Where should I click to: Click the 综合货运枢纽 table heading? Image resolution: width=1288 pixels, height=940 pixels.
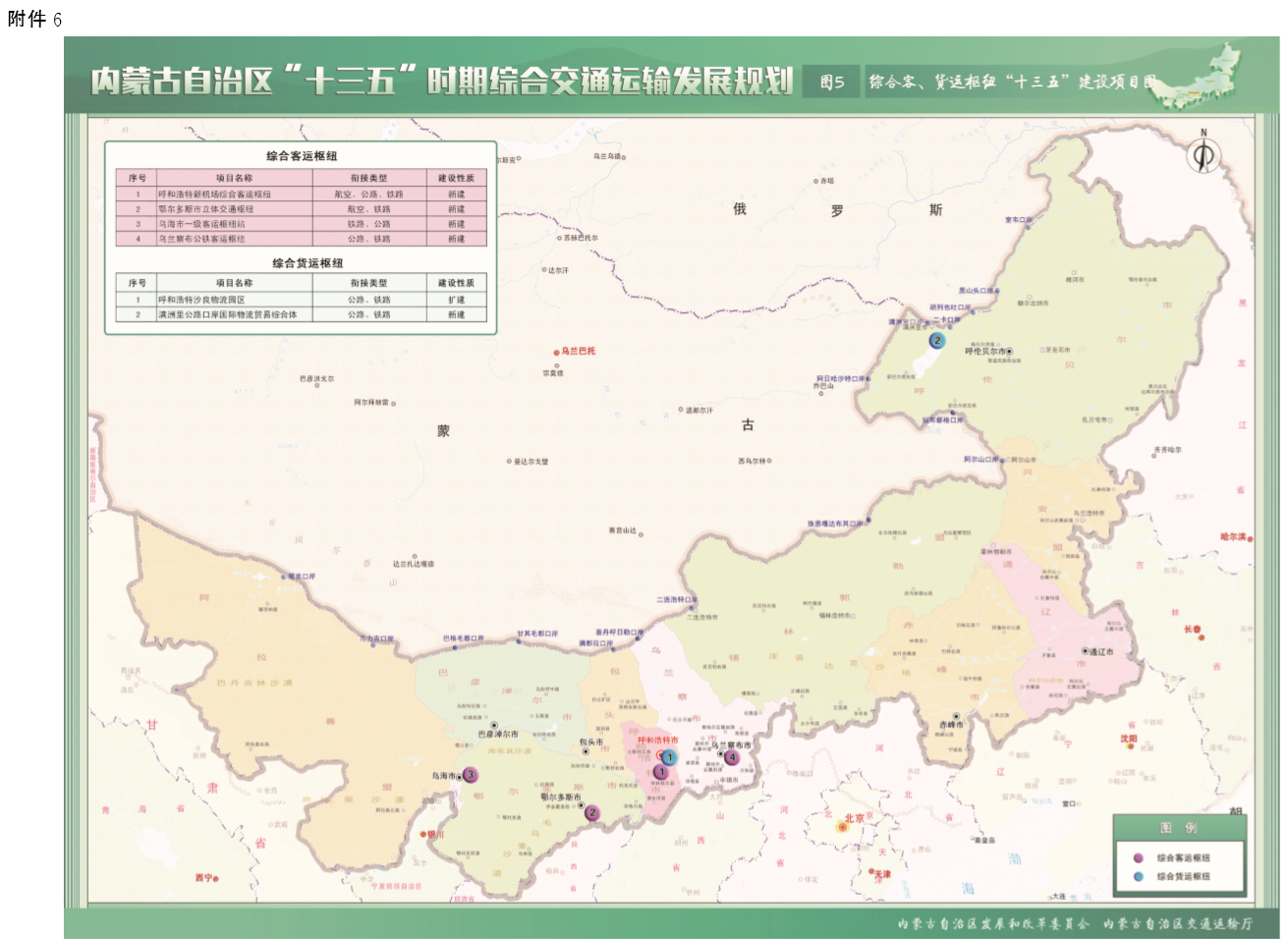(x=308, y=263)
